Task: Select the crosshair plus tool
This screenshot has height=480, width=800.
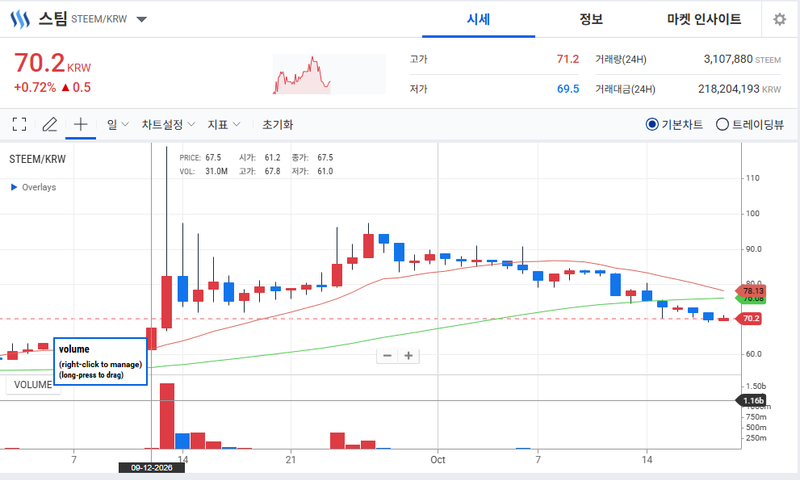Action: [x=81, y=124]
